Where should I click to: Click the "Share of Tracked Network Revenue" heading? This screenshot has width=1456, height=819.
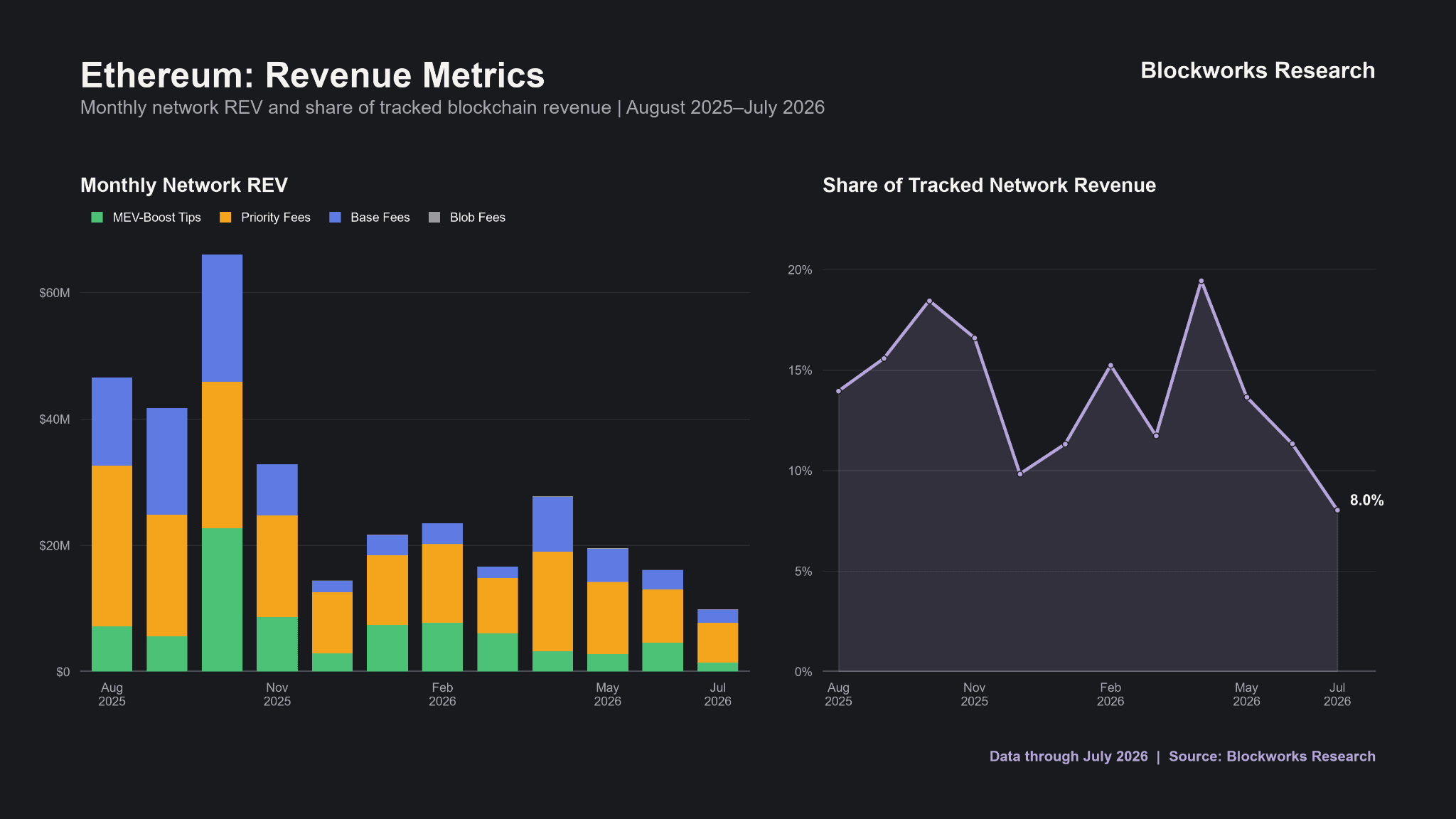click(x=989, y=186)
